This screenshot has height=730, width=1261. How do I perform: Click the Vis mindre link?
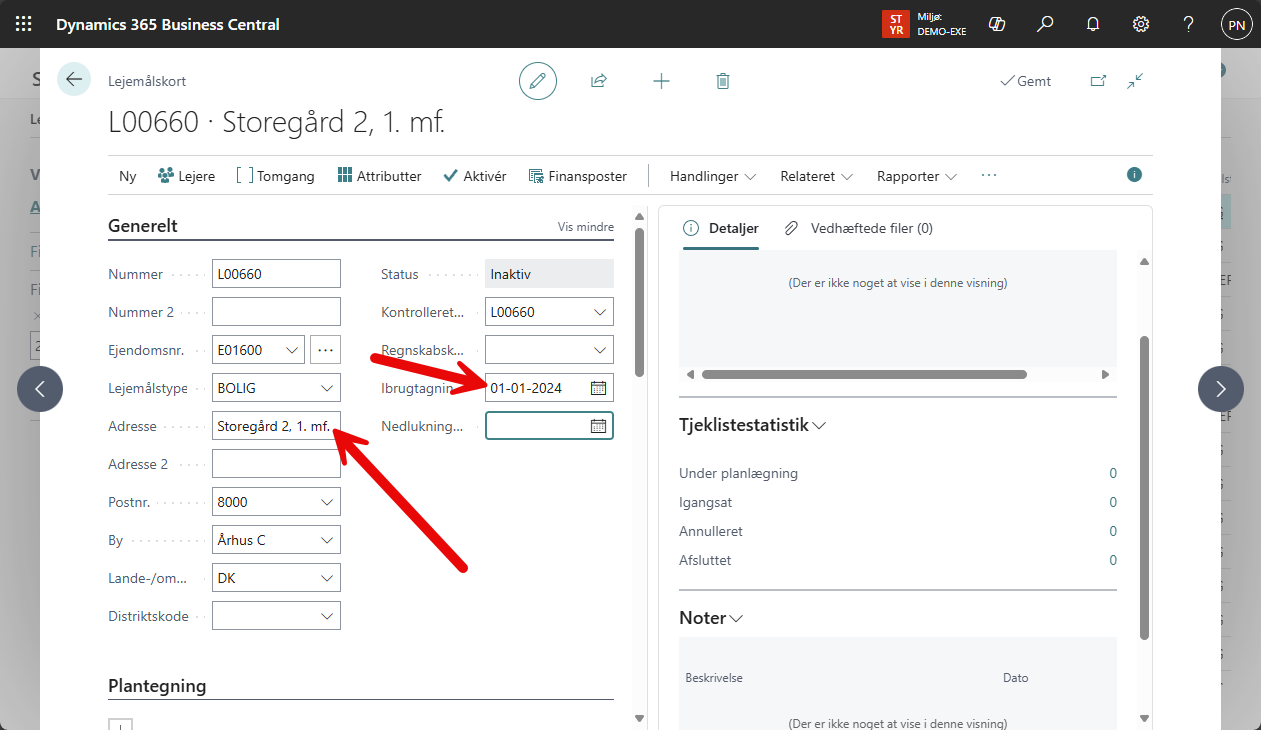coord(585,227)
